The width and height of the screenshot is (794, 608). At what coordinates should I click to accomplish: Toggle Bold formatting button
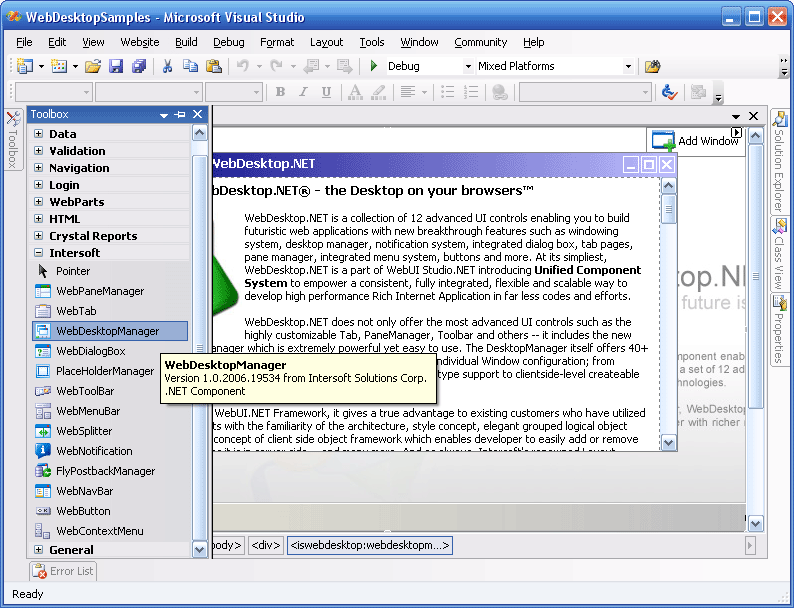[x=280, y=92]
